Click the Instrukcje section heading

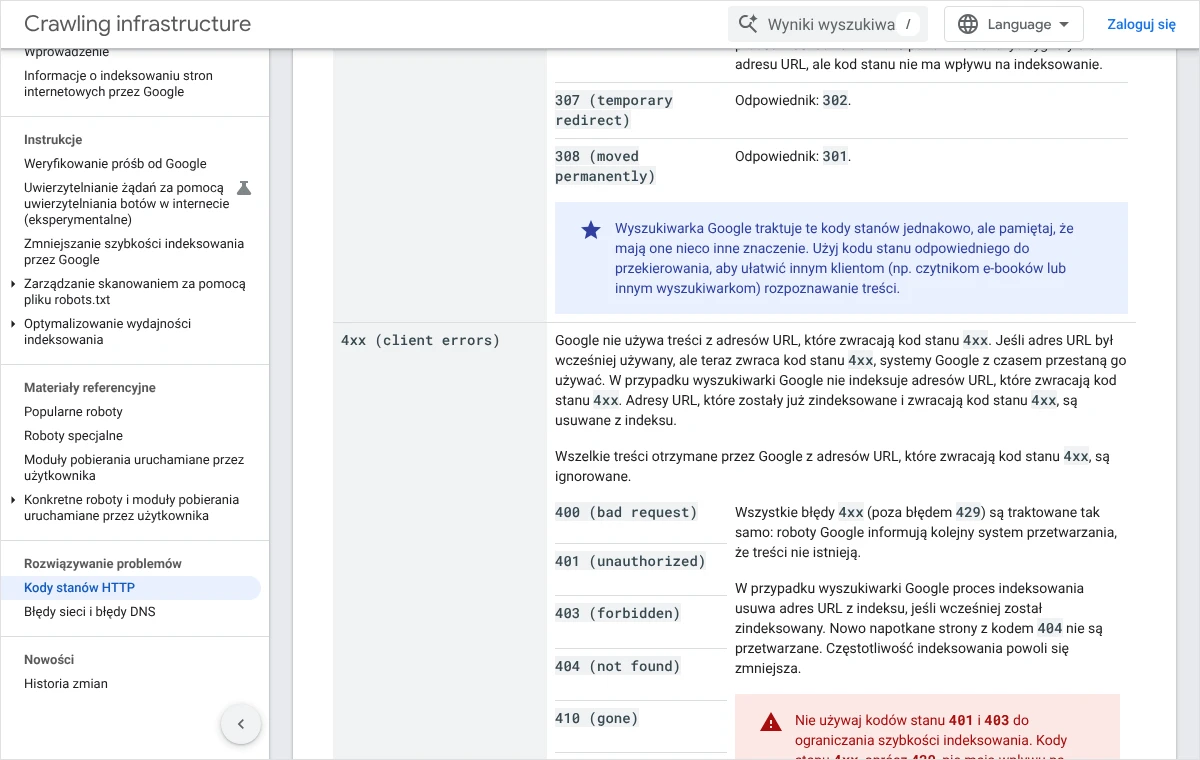click(53, 140)
